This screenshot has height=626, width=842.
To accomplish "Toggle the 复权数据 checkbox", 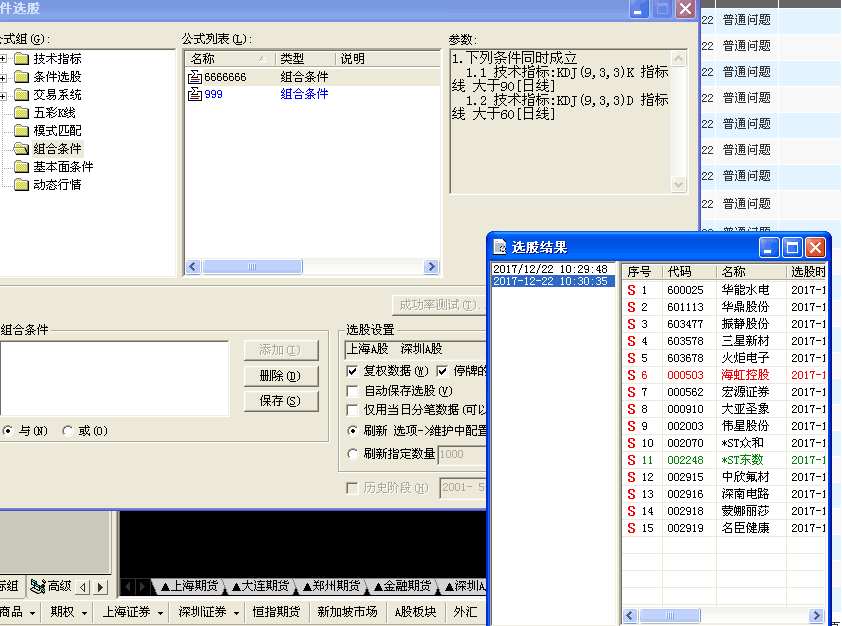I will [352, 371].
